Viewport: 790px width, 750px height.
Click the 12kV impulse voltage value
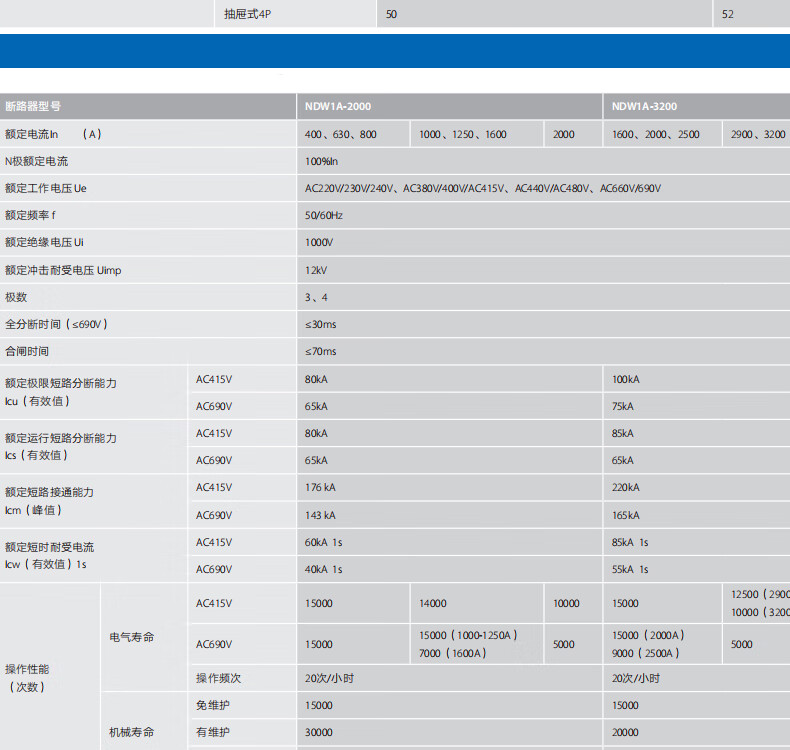tap(316, 270)
